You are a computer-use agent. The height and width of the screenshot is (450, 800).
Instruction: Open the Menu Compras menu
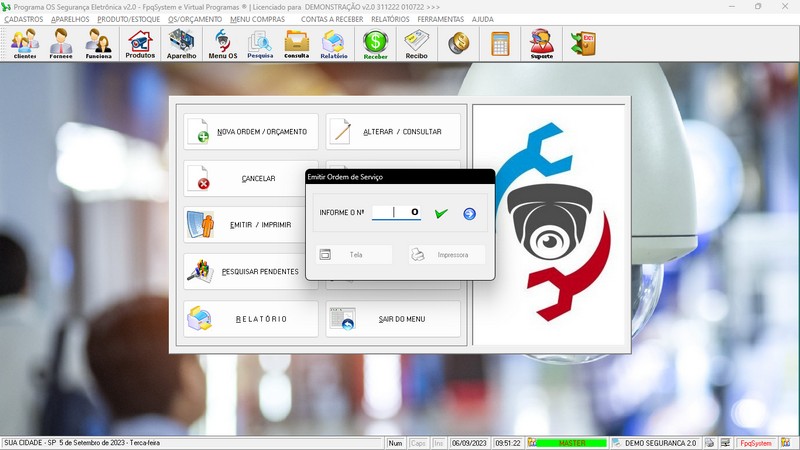point(257,19)
